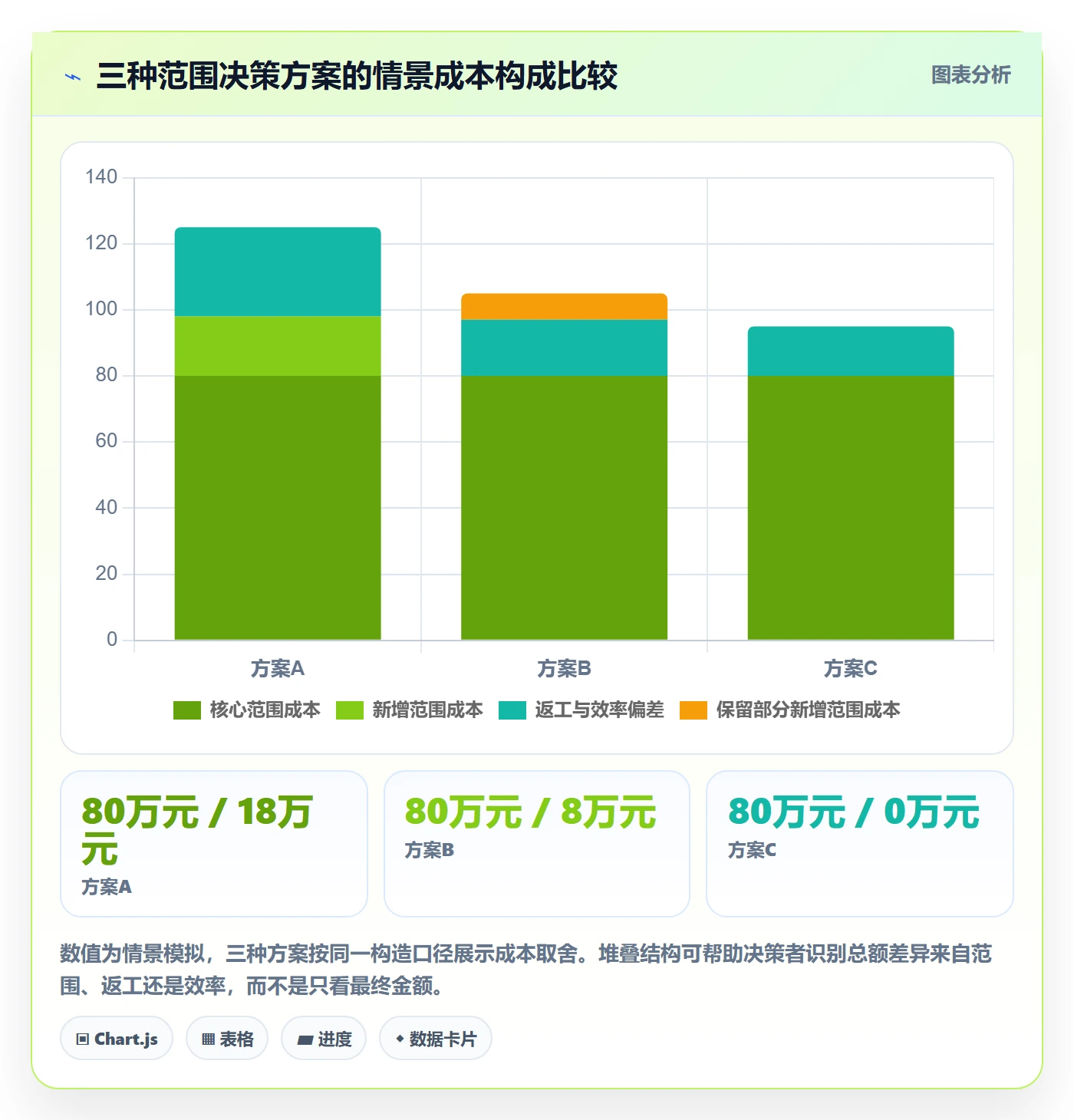
Task: Select the 进度 tag chip
Action: 324,1039
